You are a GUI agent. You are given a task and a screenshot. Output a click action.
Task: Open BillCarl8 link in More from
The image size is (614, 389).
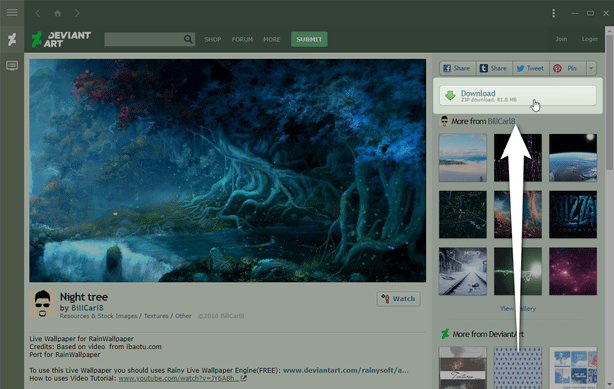click(x=501, y=121)
